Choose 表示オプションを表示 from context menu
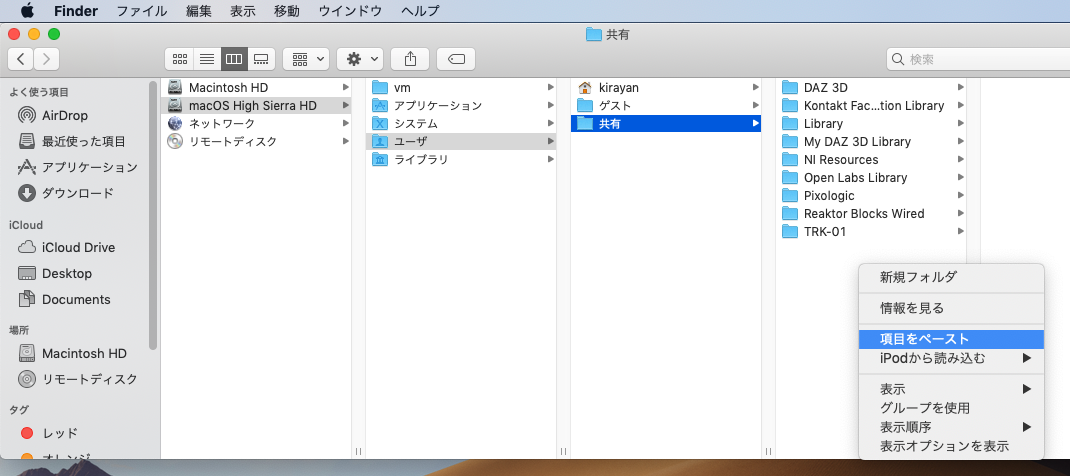1070x476 pixels. [x=951, y=446]
